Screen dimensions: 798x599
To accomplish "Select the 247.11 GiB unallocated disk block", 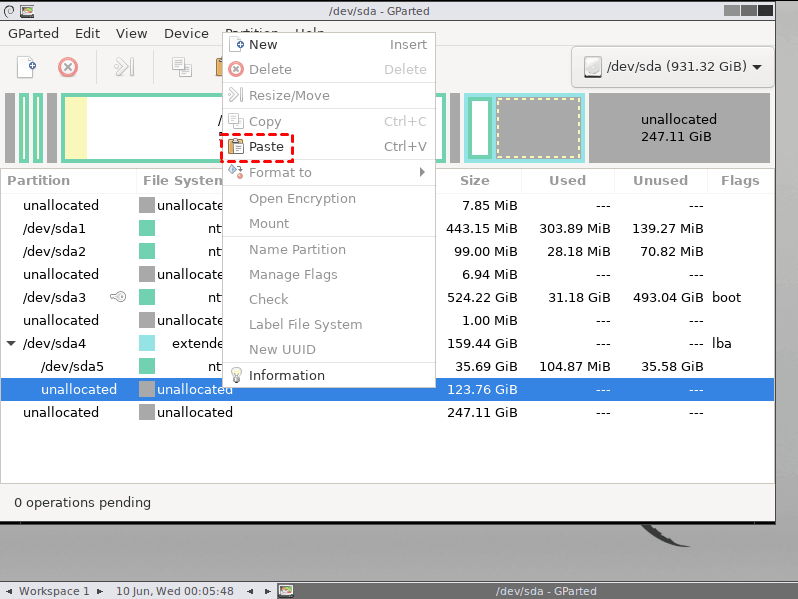I will click(x=679, y=127).
